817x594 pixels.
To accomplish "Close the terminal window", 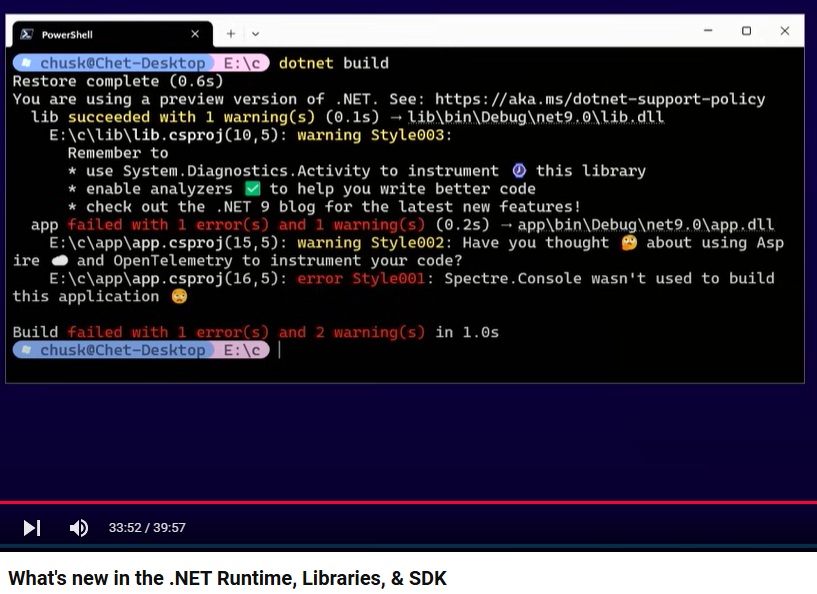I will point(785,31).
